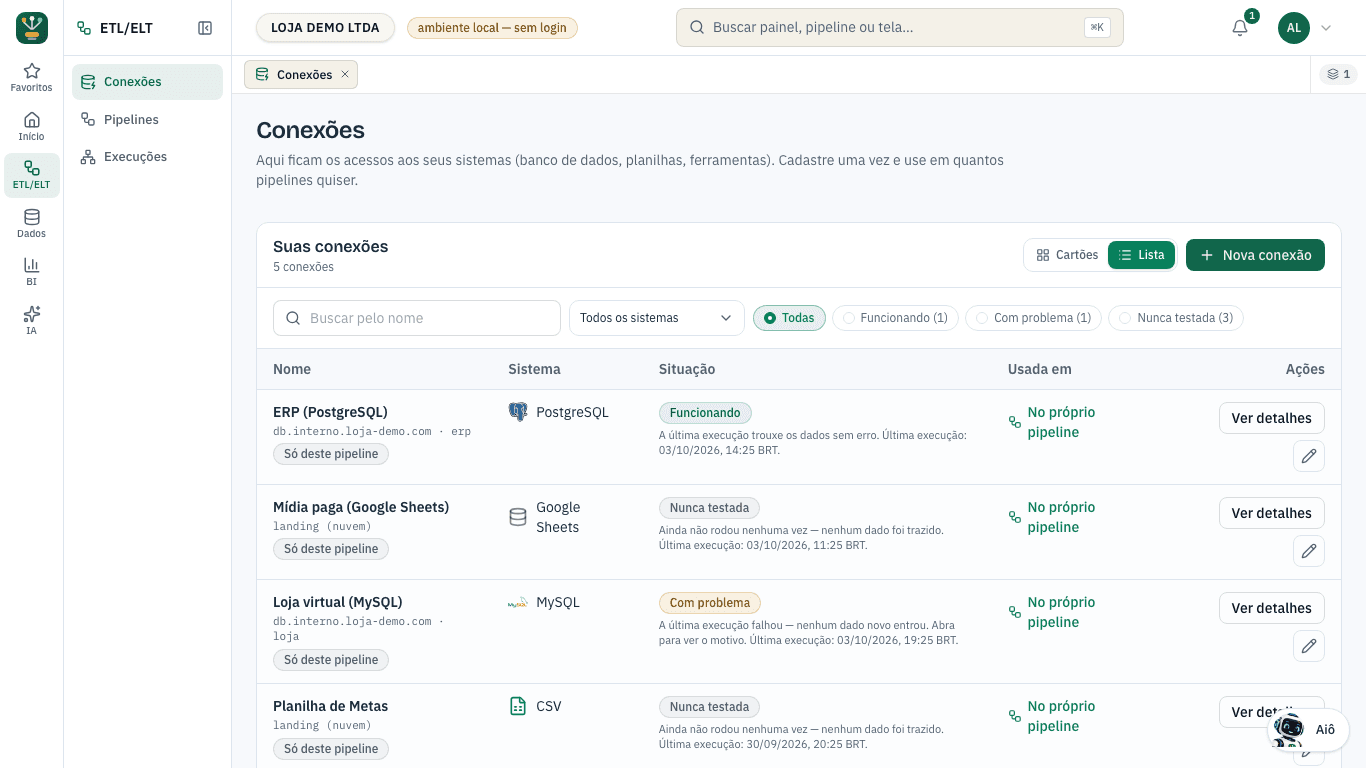Viewport: 1366px width, 768px height.
Task: Open the layers counter icon
Action: 1339,74
